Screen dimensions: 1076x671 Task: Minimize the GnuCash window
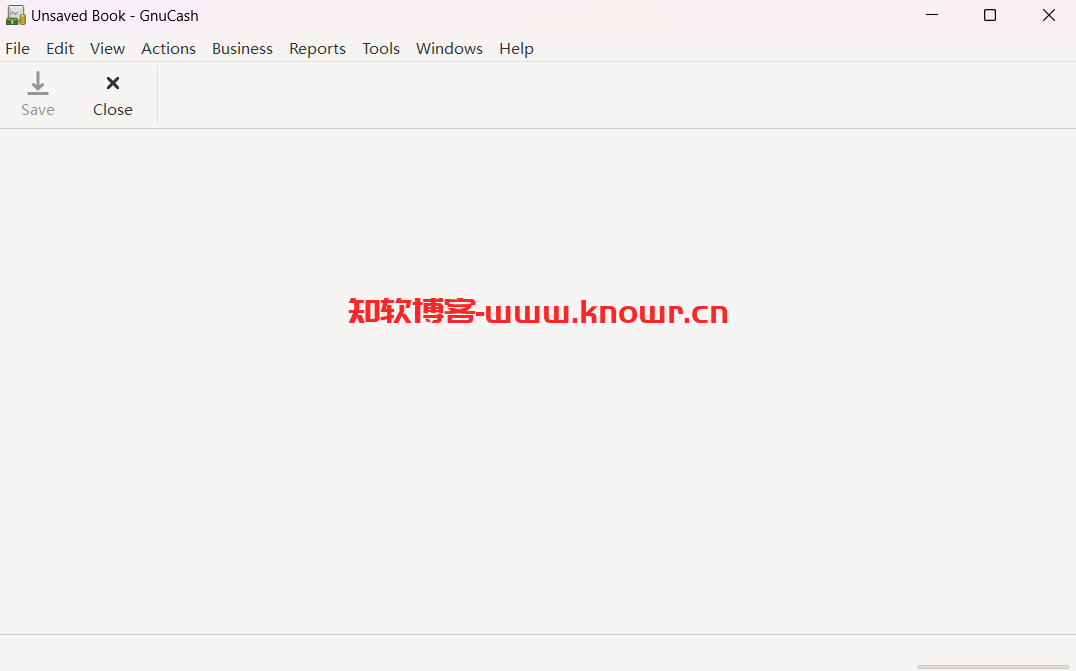pyautogui.click(x=932, y=15)
